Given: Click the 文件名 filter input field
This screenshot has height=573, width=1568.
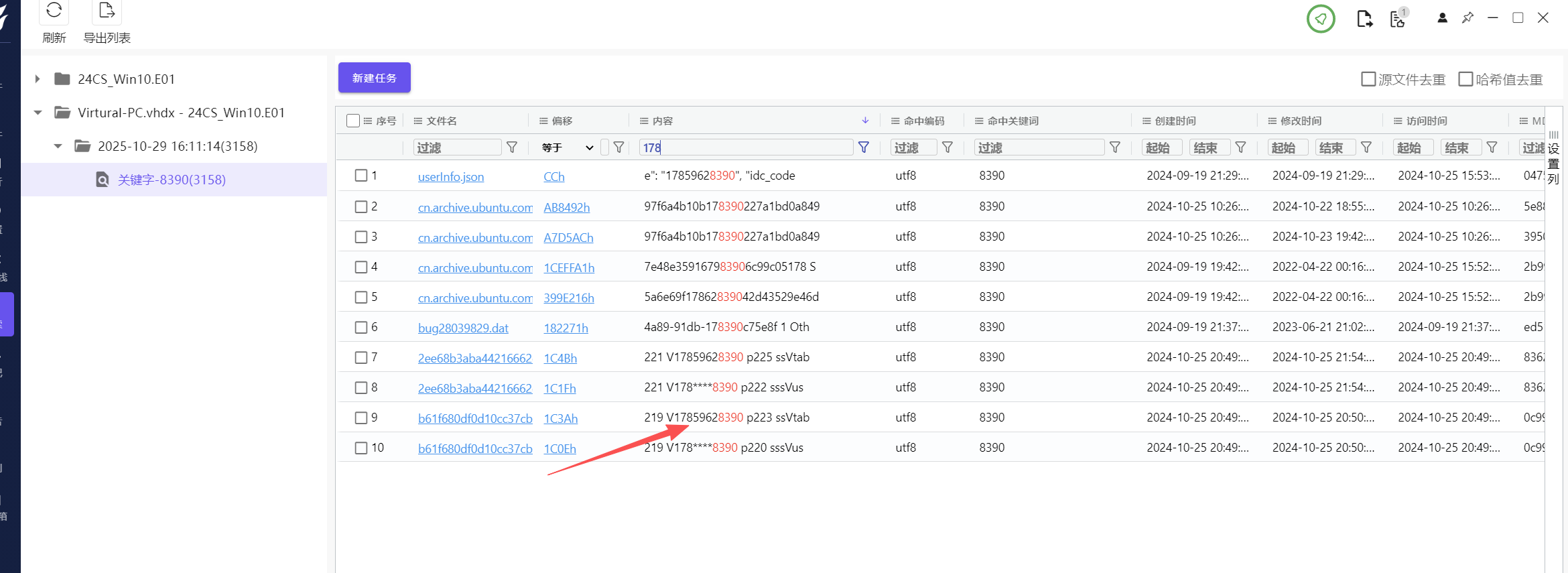Looking at the screenshot, I should click(x=458, y=147).
